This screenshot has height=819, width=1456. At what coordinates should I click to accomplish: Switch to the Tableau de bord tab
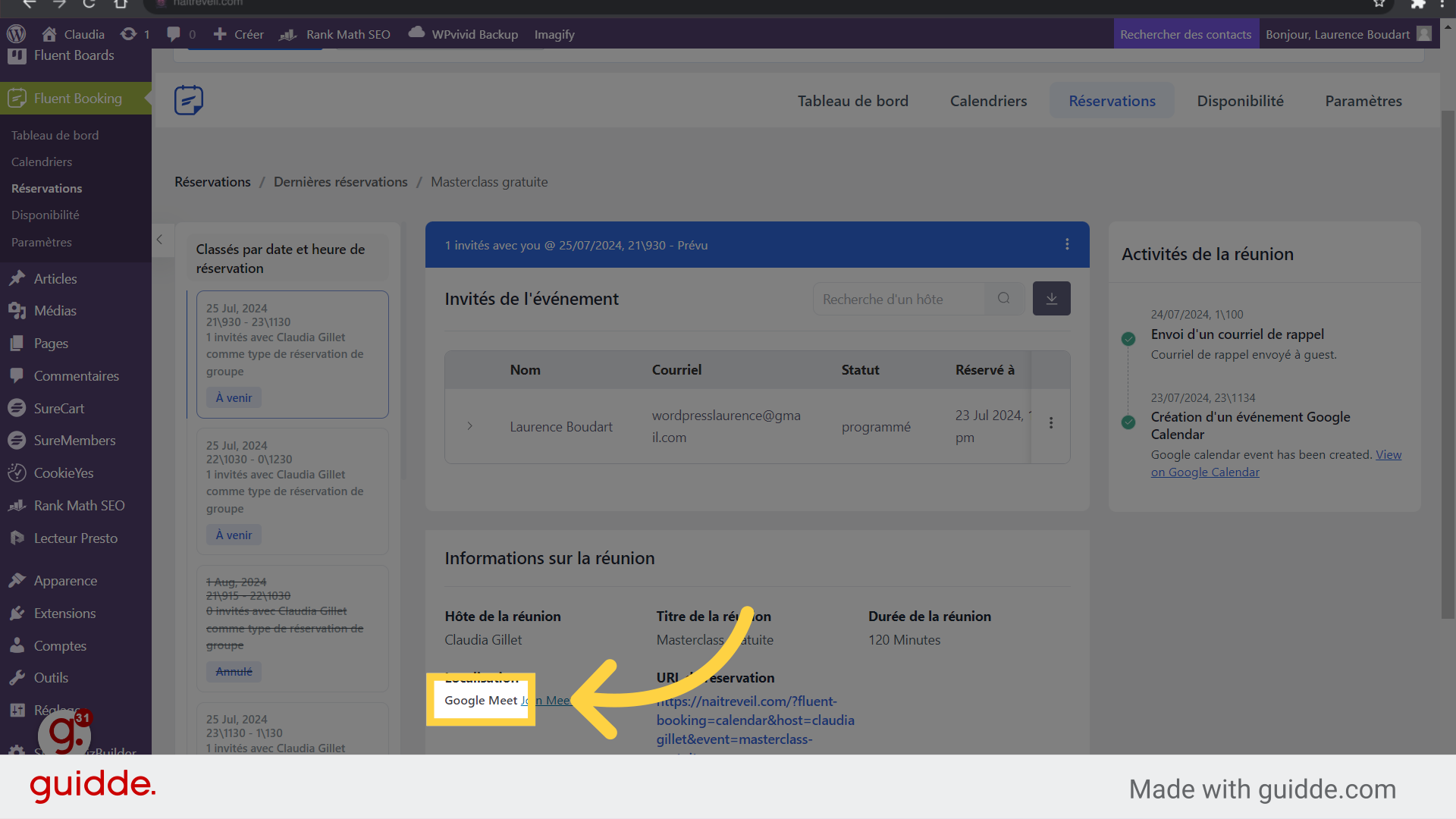(852, 101)
